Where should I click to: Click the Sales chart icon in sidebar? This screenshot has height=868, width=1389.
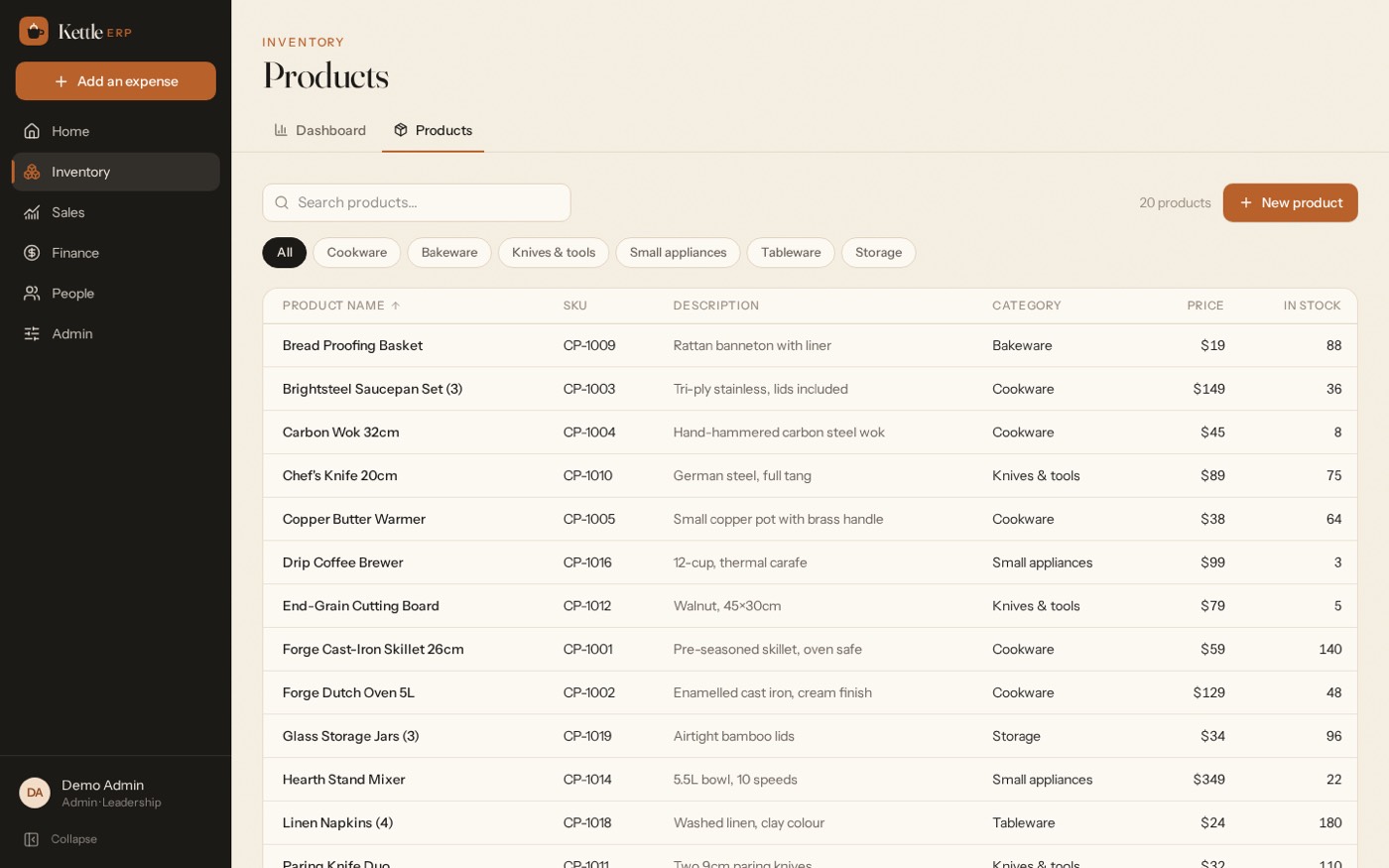[x=32, y=212]
